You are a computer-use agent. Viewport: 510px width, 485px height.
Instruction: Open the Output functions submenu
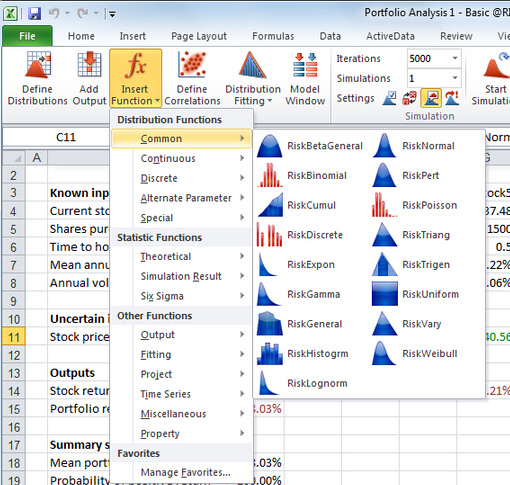[181, 334]
